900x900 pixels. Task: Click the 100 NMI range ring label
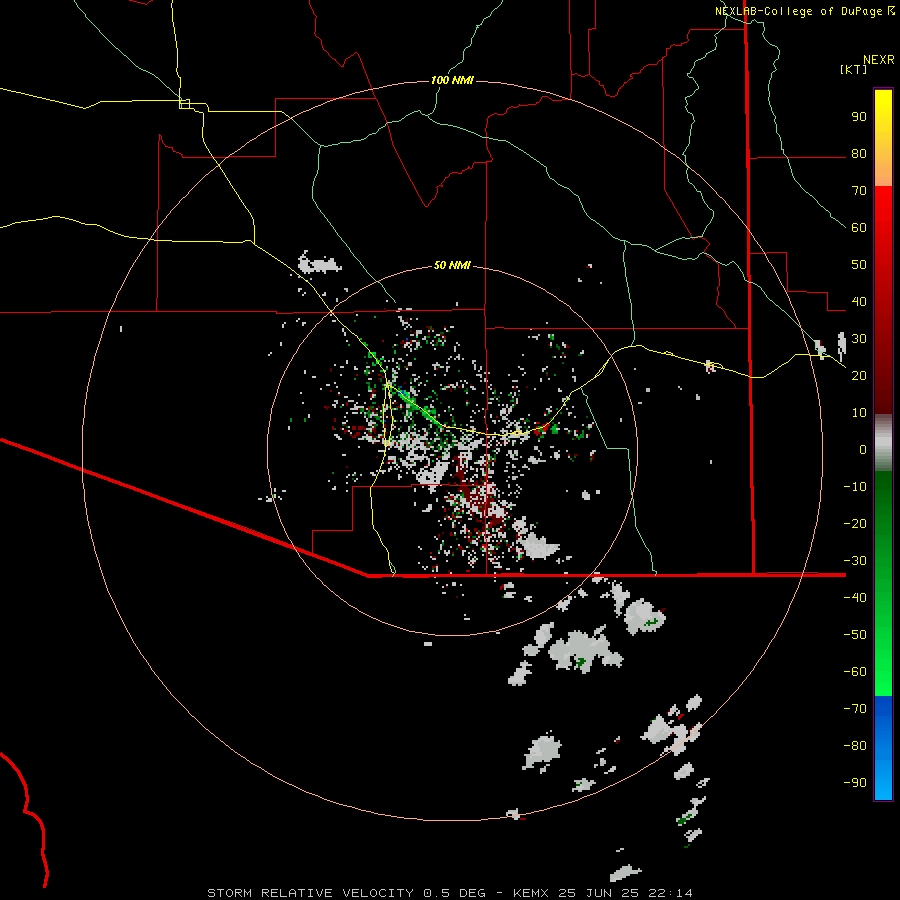click(452, 80)
